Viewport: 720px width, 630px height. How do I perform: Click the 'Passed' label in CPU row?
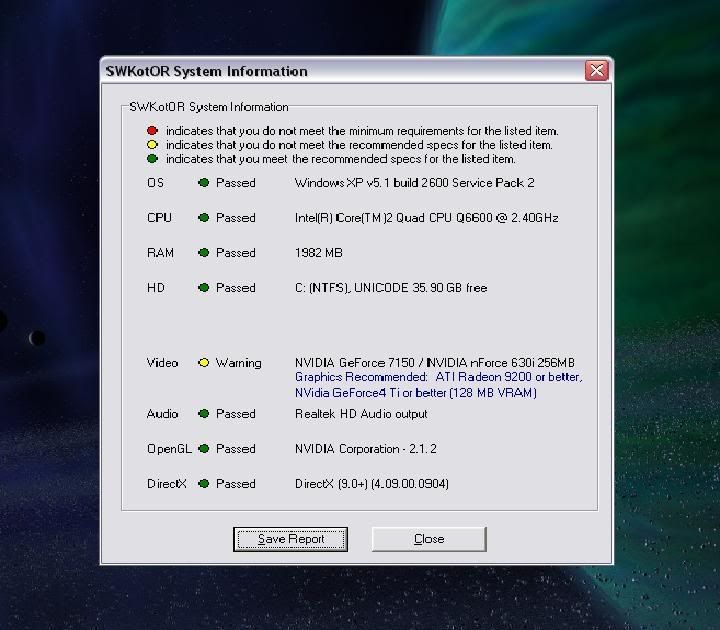(x=236, y=218)
